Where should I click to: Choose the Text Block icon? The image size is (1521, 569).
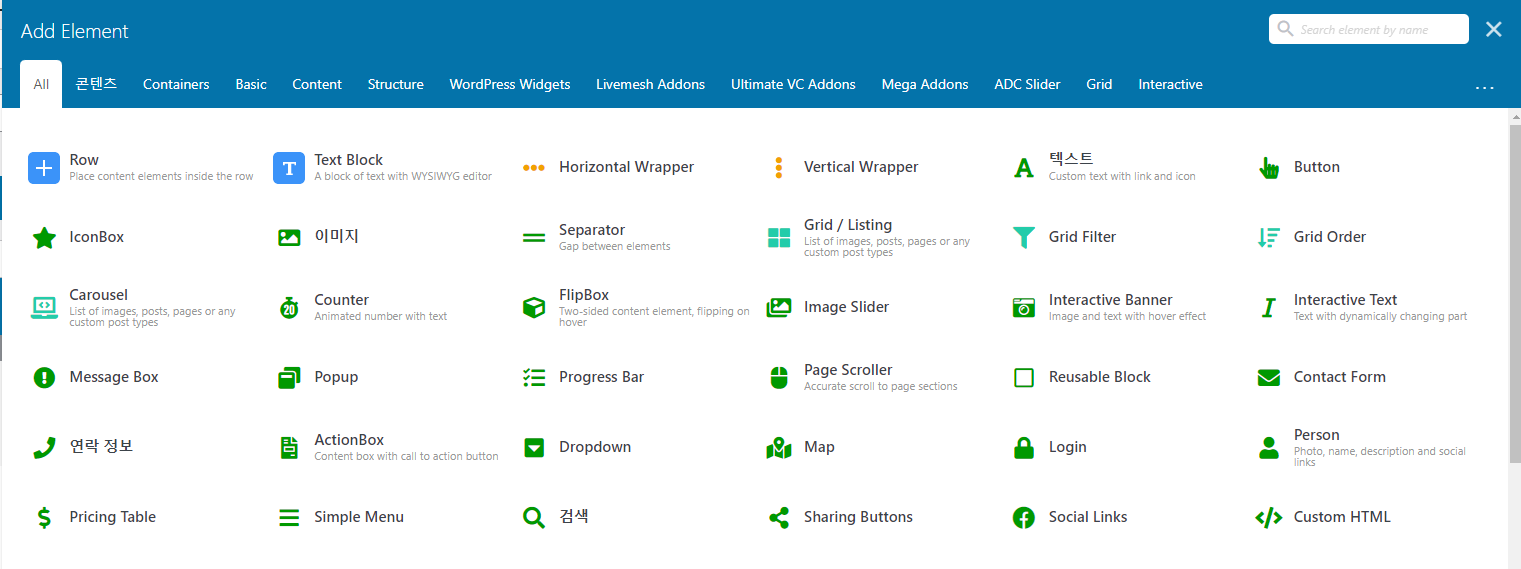pos(289,168)
